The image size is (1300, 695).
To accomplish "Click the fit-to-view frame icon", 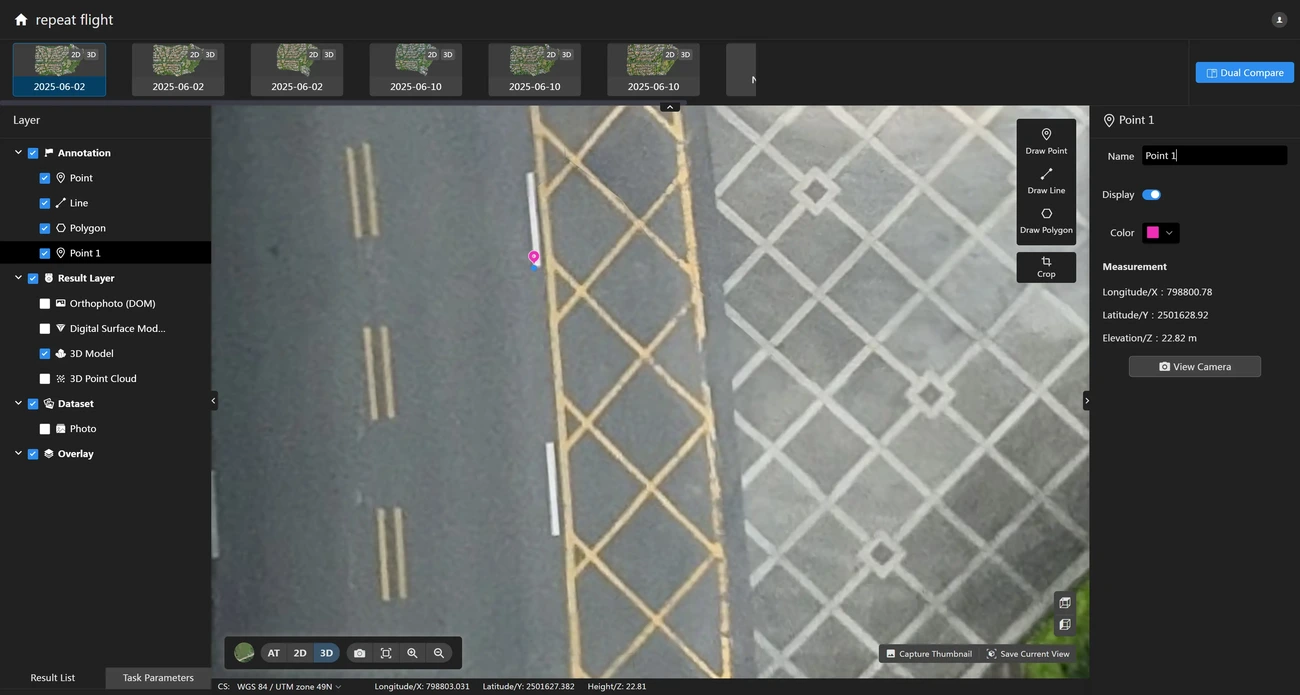I will click(x=386, y=653).
